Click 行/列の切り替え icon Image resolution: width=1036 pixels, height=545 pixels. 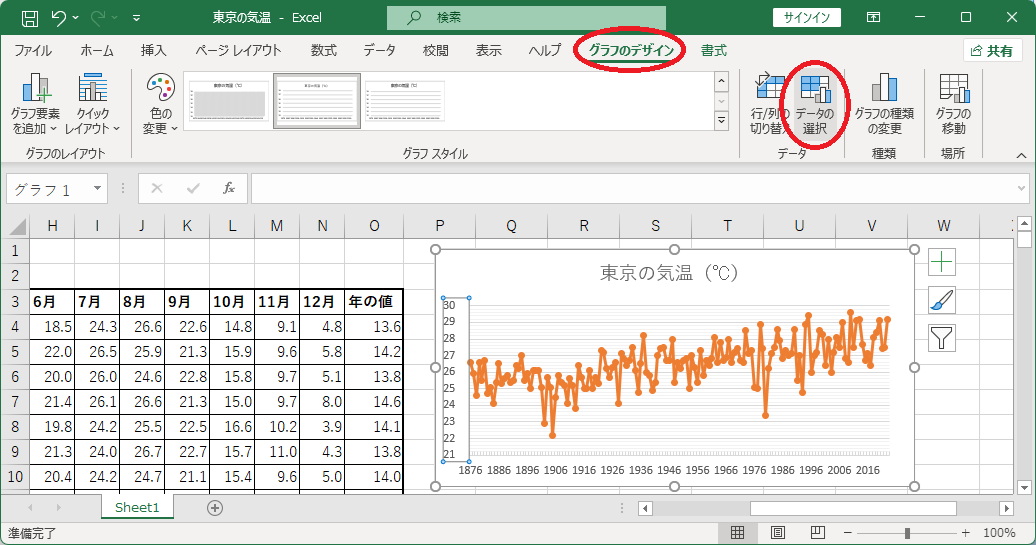(x=769, y=103)
